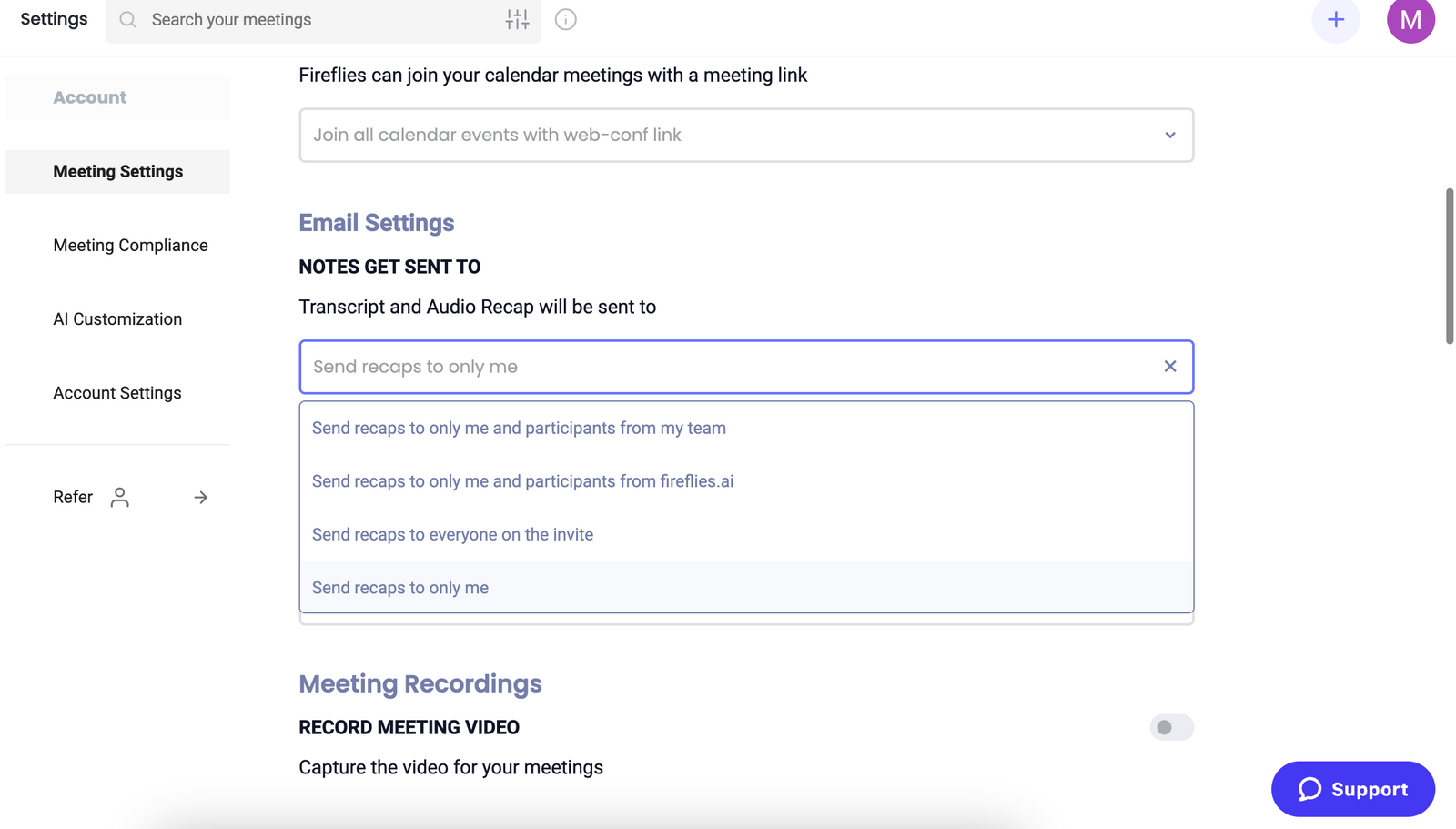Open Account Settings page
Viewport: 1456px width, 829px height.
tap(117, 393)
